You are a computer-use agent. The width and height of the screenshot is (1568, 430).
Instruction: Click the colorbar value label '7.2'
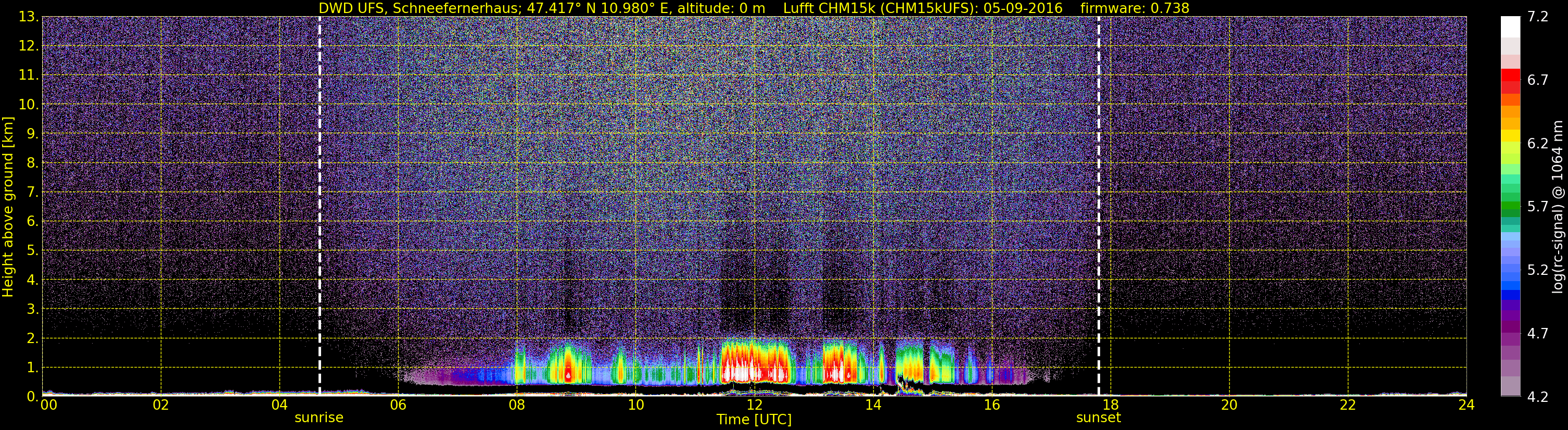click(x=1538, y=17)
